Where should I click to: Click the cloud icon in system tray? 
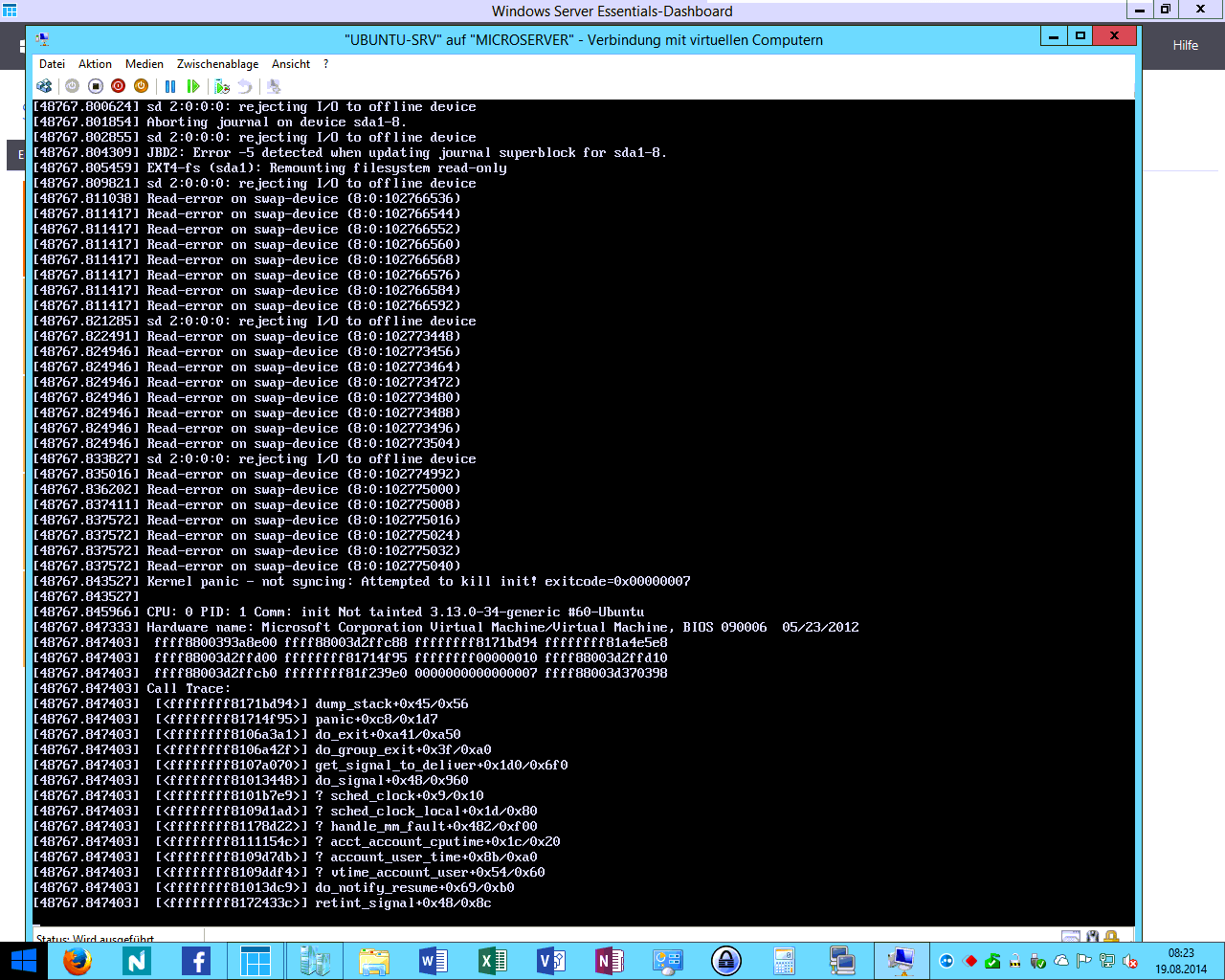(1061, 961)
